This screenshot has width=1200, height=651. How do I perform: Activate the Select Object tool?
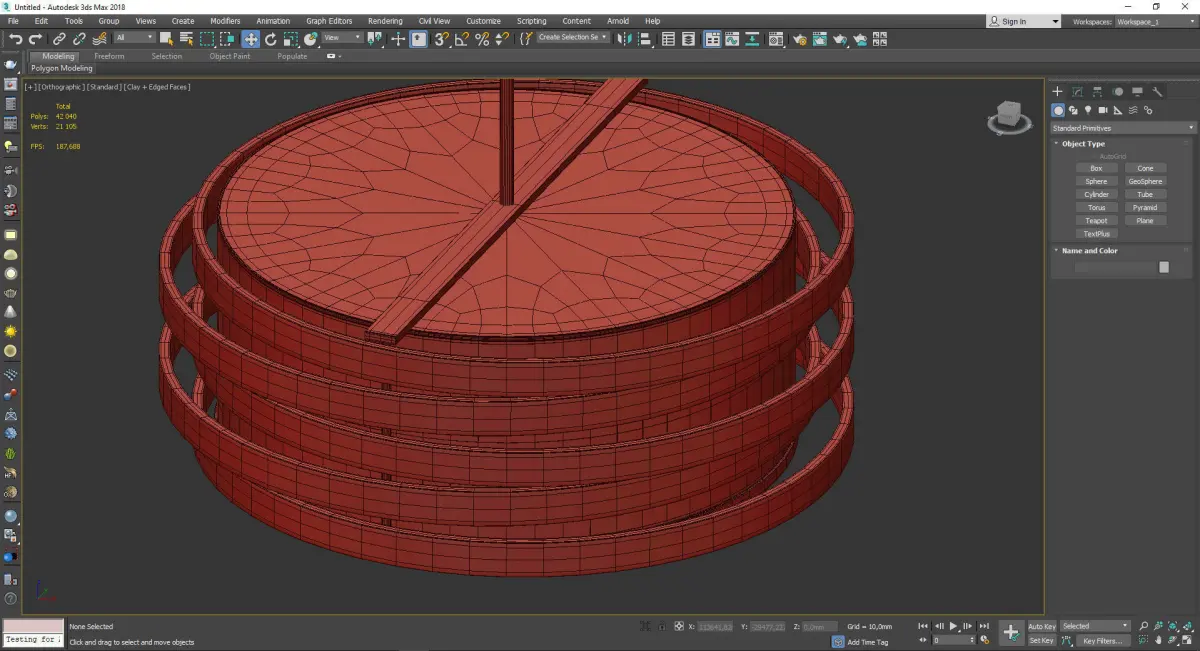(x=166, y=39)
